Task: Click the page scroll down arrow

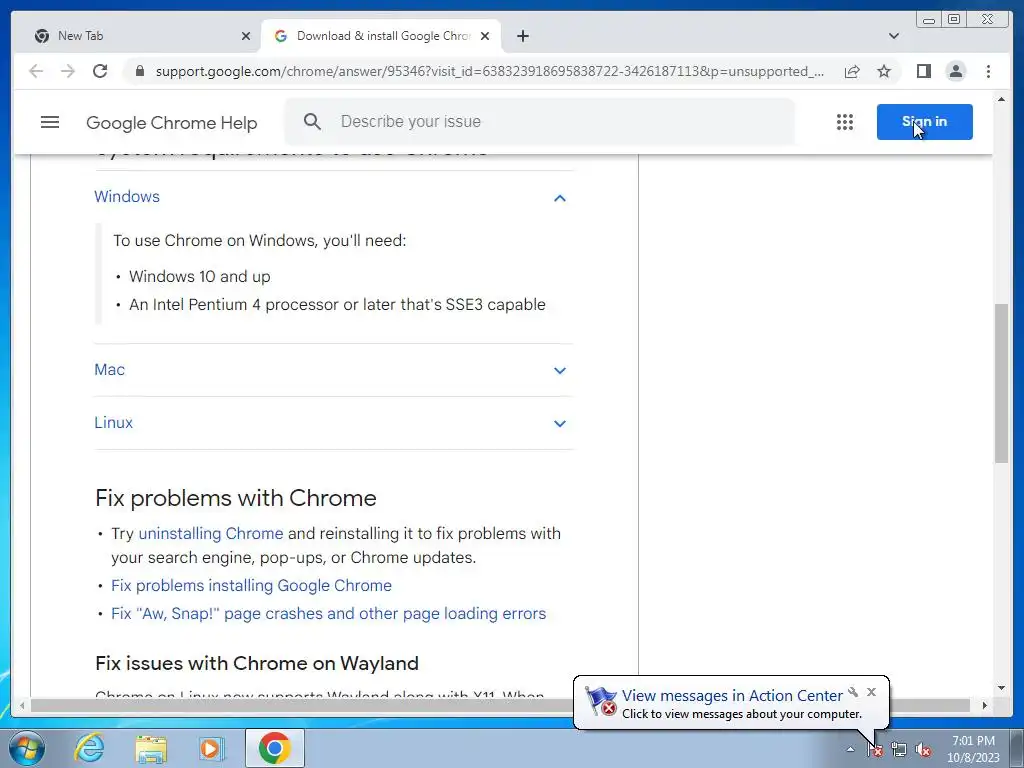Action: coord(1002,688)
